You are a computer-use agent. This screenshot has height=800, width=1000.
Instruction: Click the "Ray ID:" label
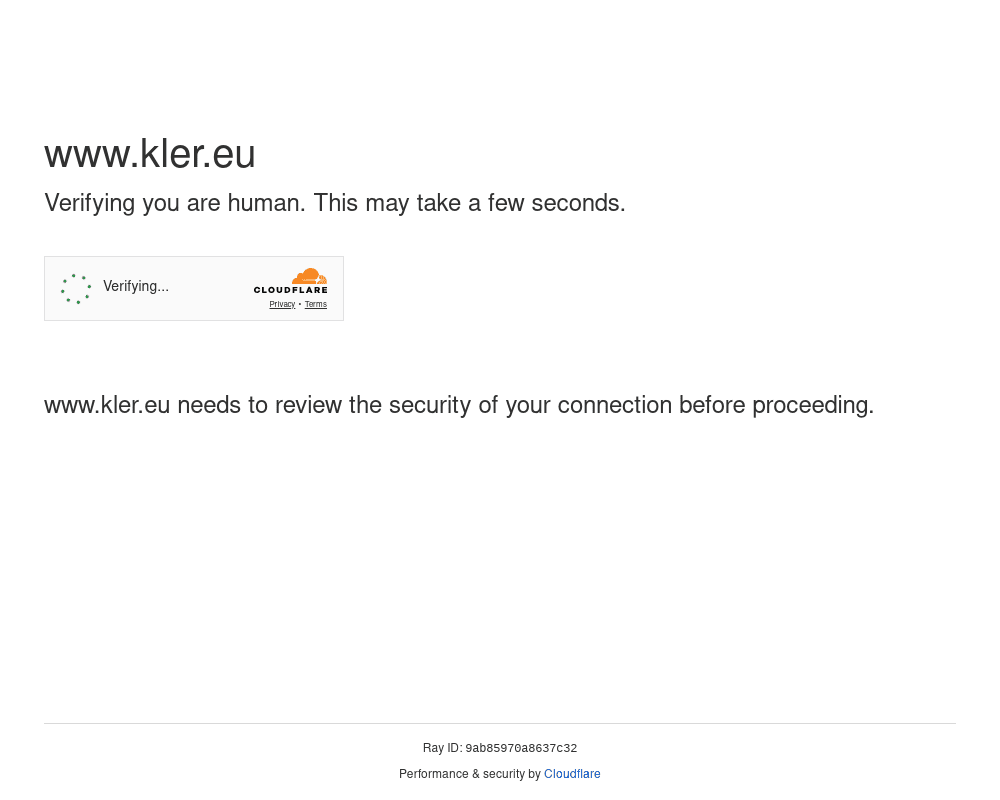(x=442, y=748)
